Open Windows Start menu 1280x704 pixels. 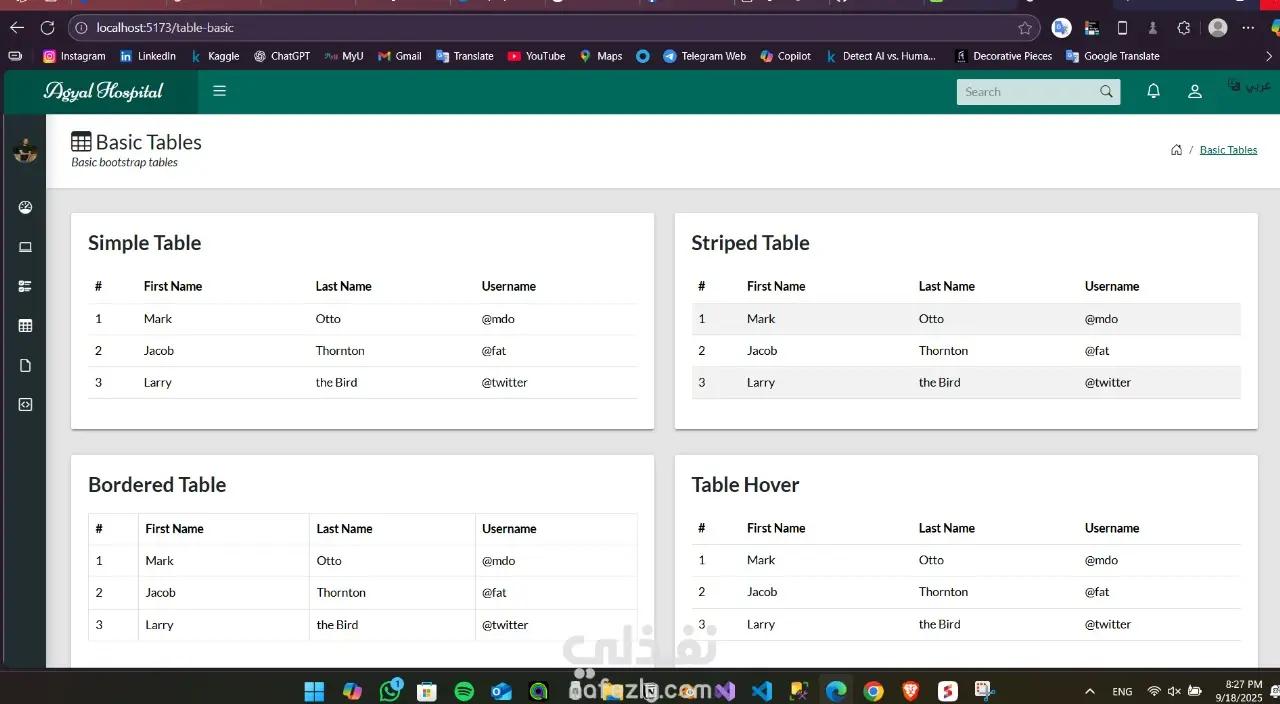[x=314, y=691]
